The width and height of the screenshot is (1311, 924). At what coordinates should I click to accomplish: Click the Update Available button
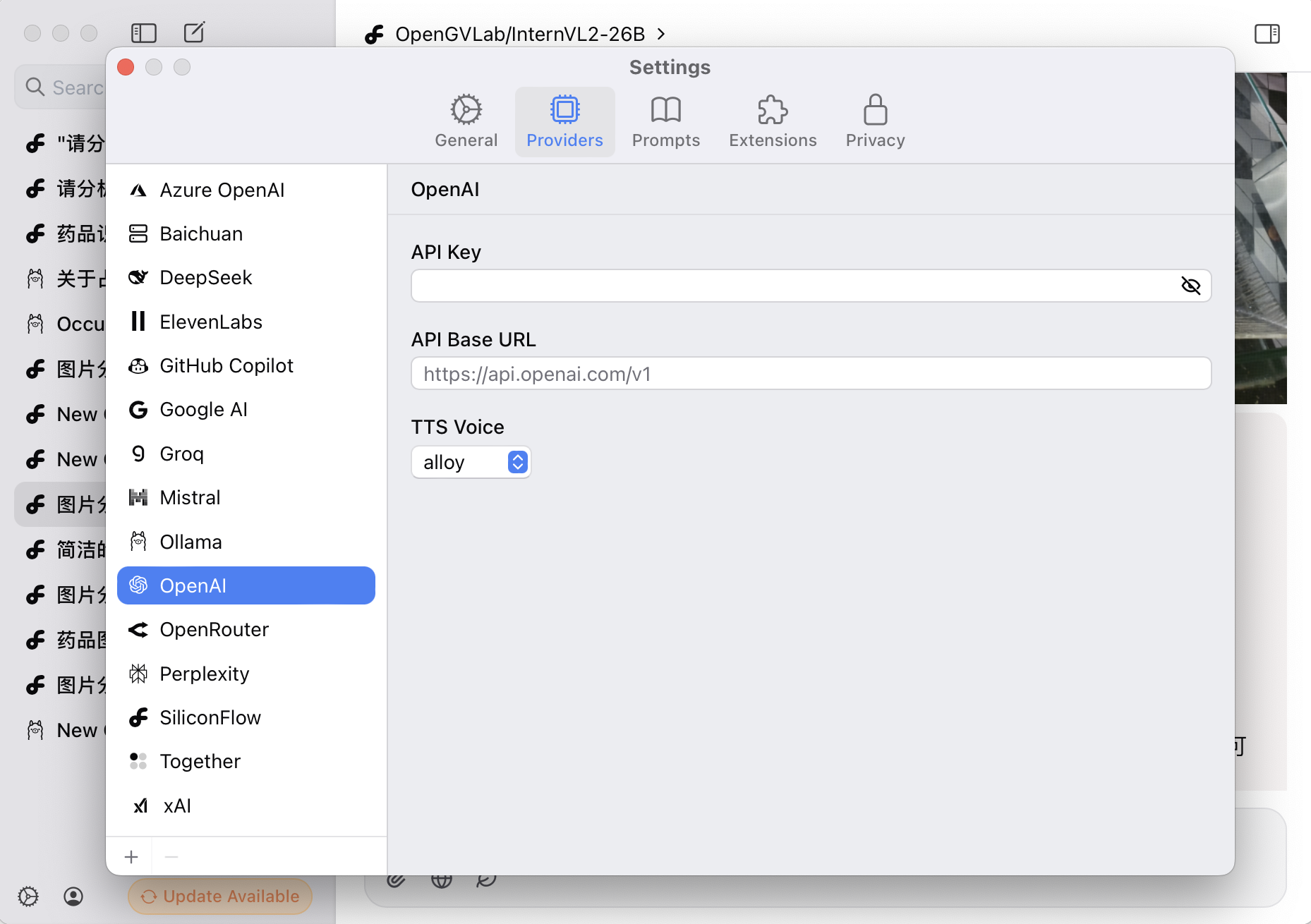click(x=220, y=896)
